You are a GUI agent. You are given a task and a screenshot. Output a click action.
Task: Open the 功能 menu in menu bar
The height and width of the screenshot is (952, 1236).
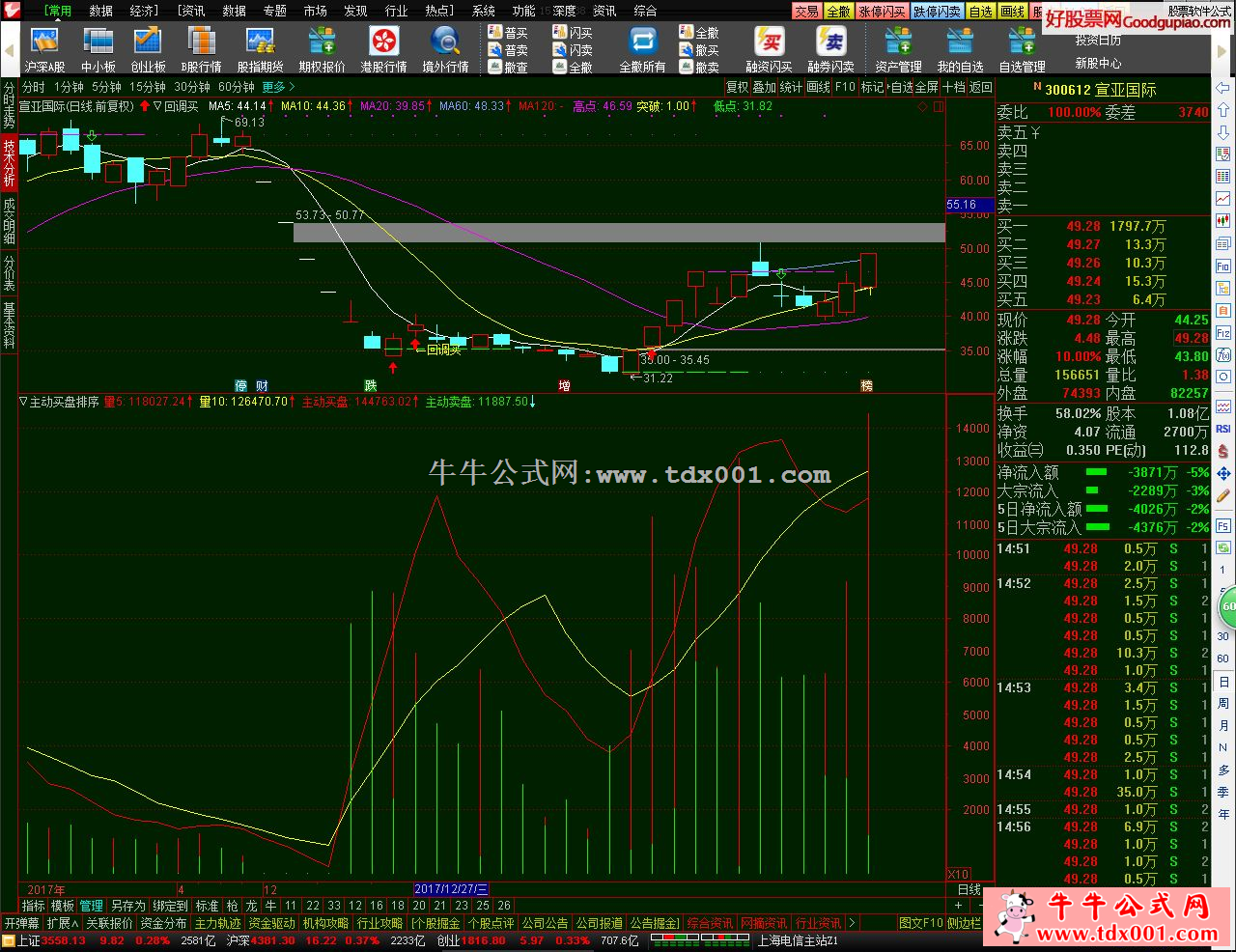pos(523,11)
